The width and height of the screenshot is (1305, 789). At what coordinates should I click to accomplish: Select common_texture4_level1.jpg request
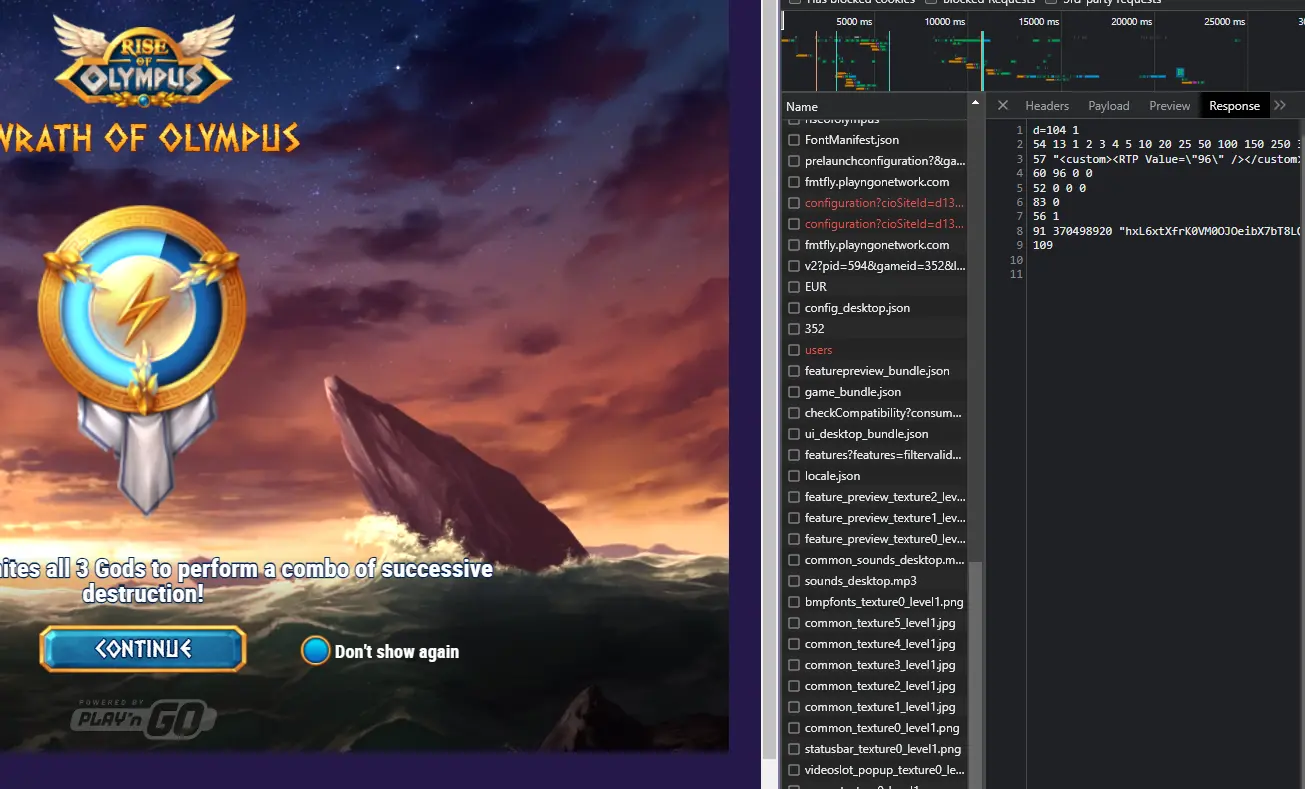pyautogui.click(x=875, y=644)
